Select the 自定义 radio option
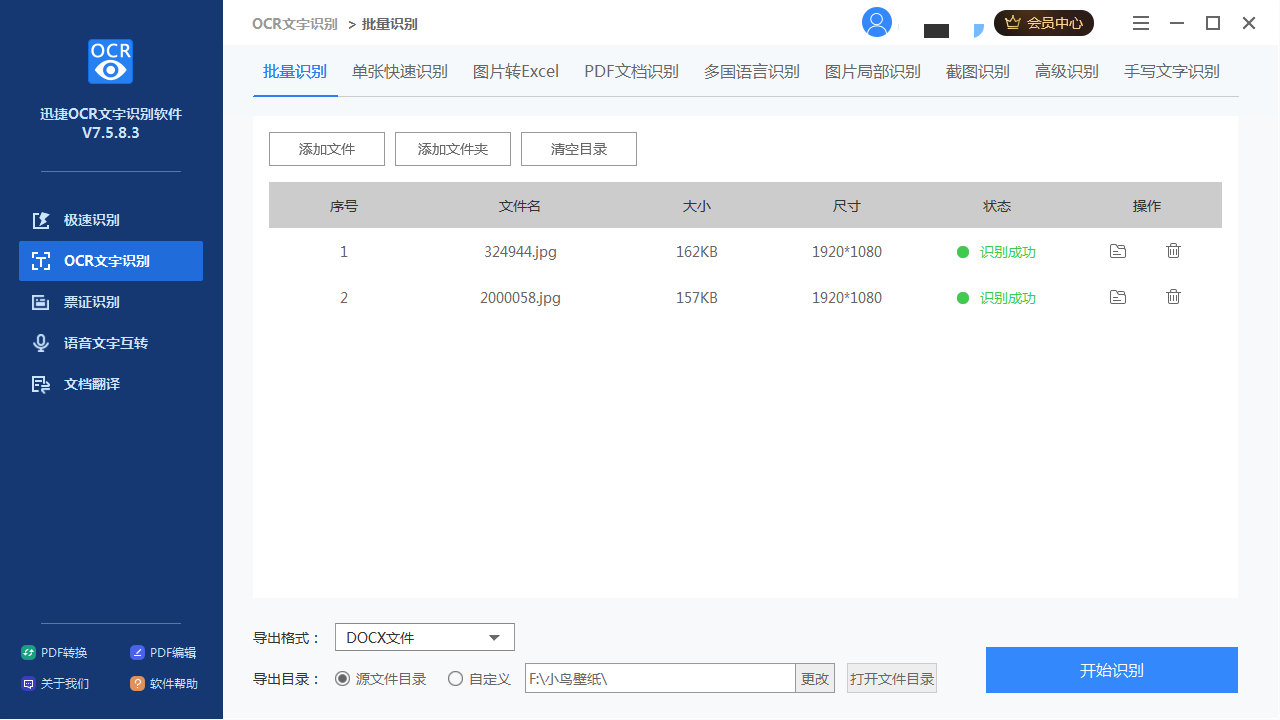Image resolution: width=1280 pixels, height=720 pixels. pos(479,679)
